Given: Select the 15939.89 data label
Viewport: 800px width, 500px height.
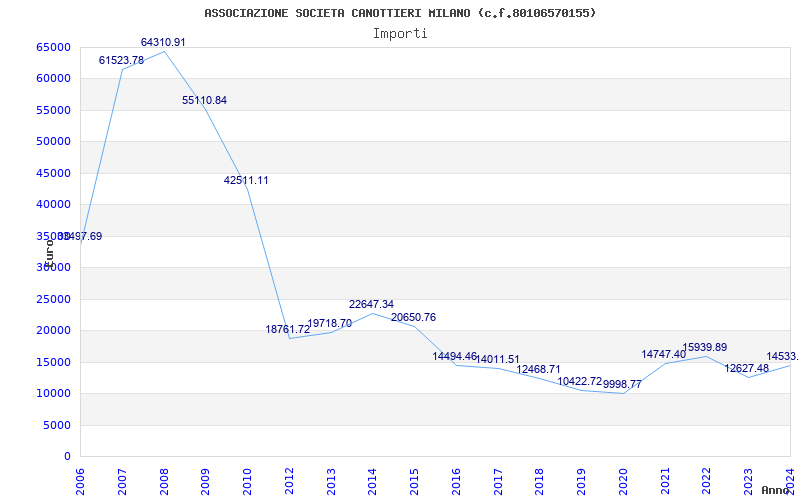Looking at the screenshot, I should pos(705,347).
